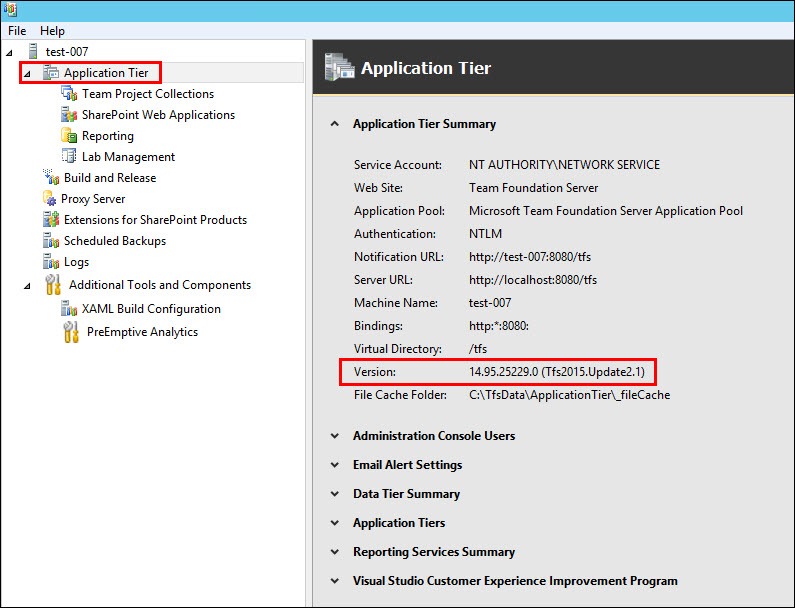Click the Machine Name value test-007
The width and height of the screenshot is (795, 608).
coord(490,303)
